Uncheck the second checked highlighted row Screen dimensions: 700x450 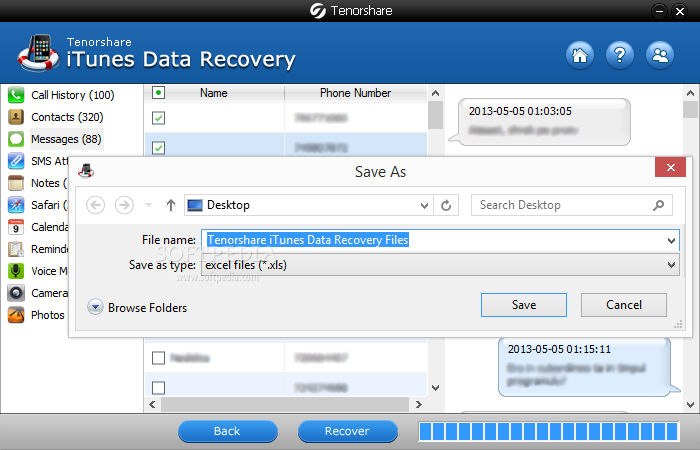[158, 148]
